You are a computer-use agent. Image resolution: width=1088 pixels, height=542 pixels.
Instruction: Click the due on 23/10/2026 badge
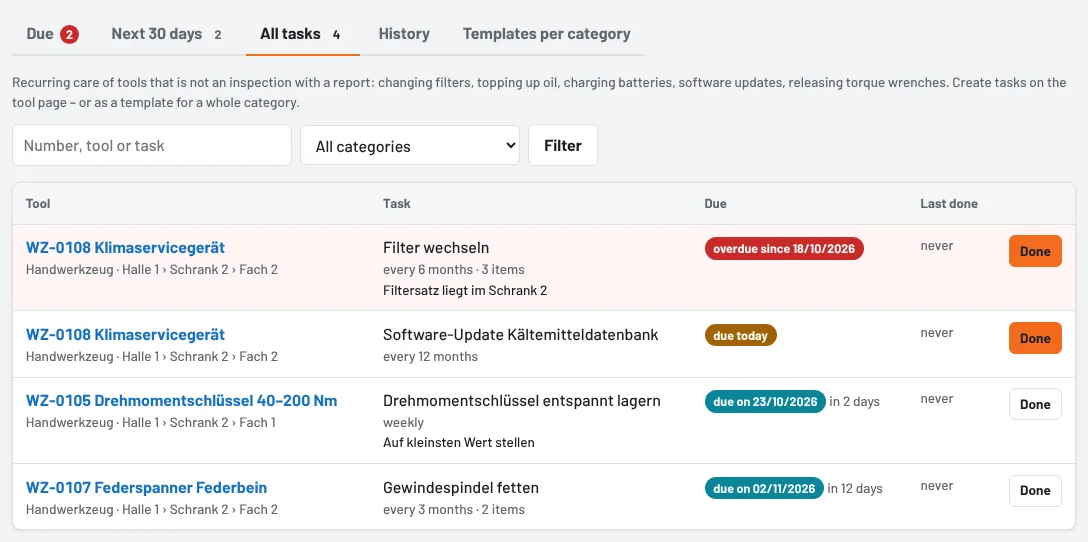coord(765,402)
